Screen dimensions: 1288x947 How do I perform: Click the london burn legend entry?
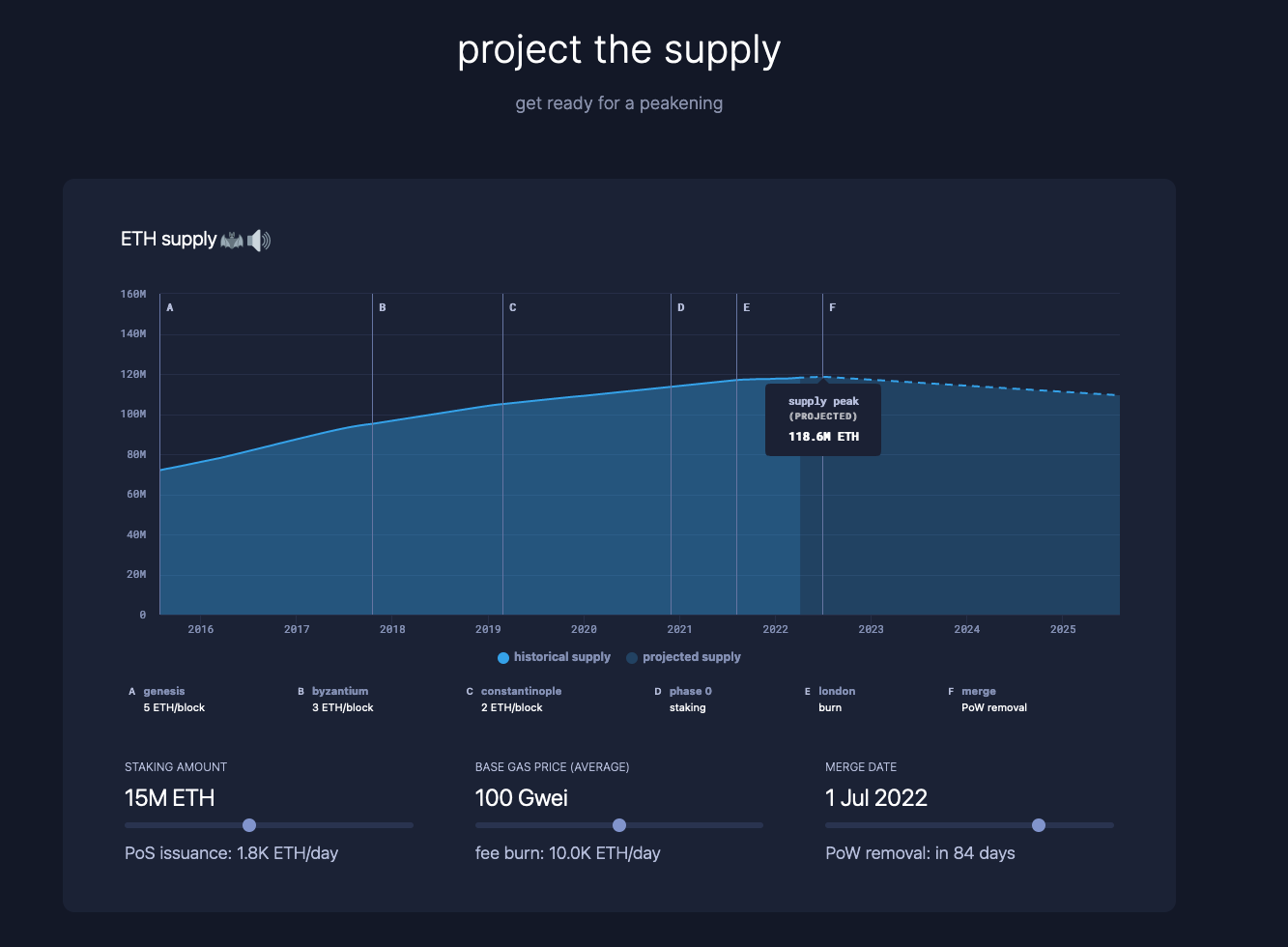point(836,692)
